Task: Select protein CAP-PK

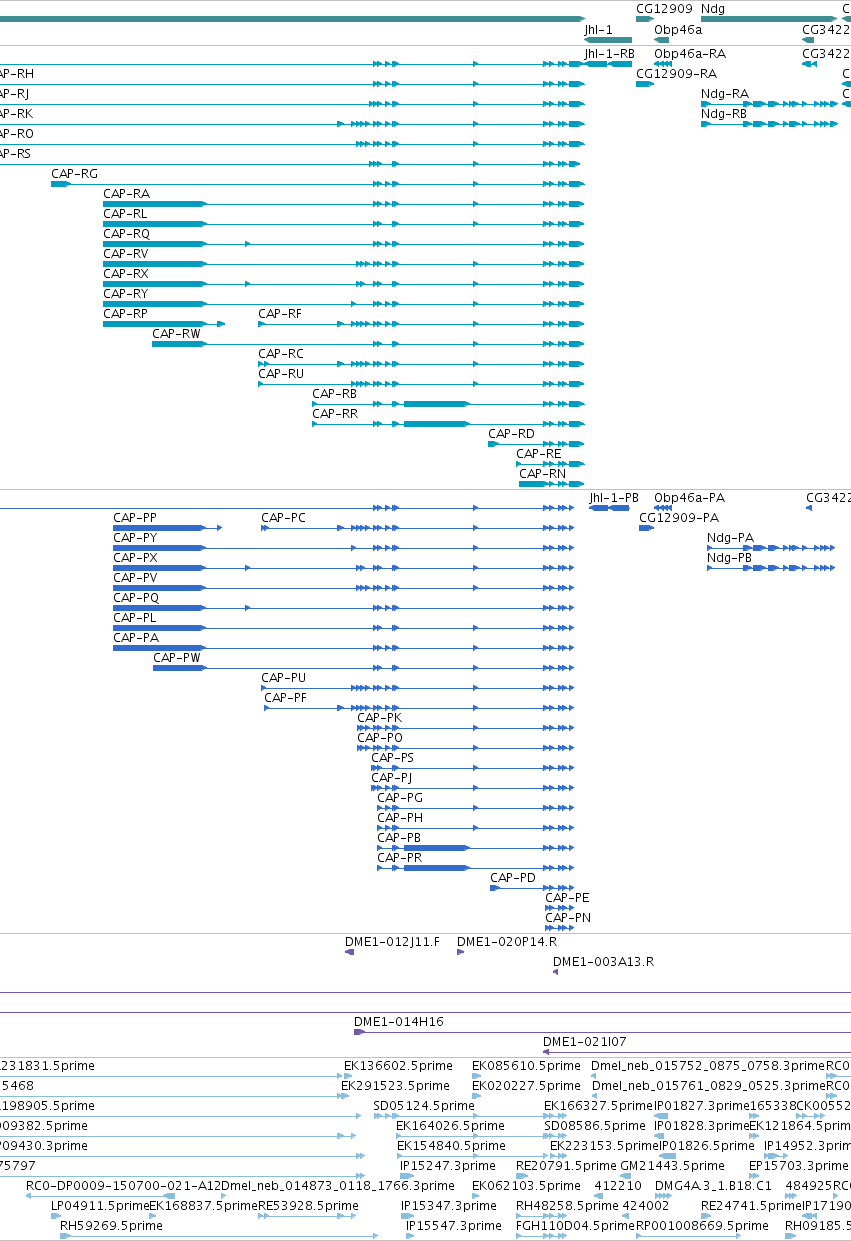Action: [x=380, y=717]
